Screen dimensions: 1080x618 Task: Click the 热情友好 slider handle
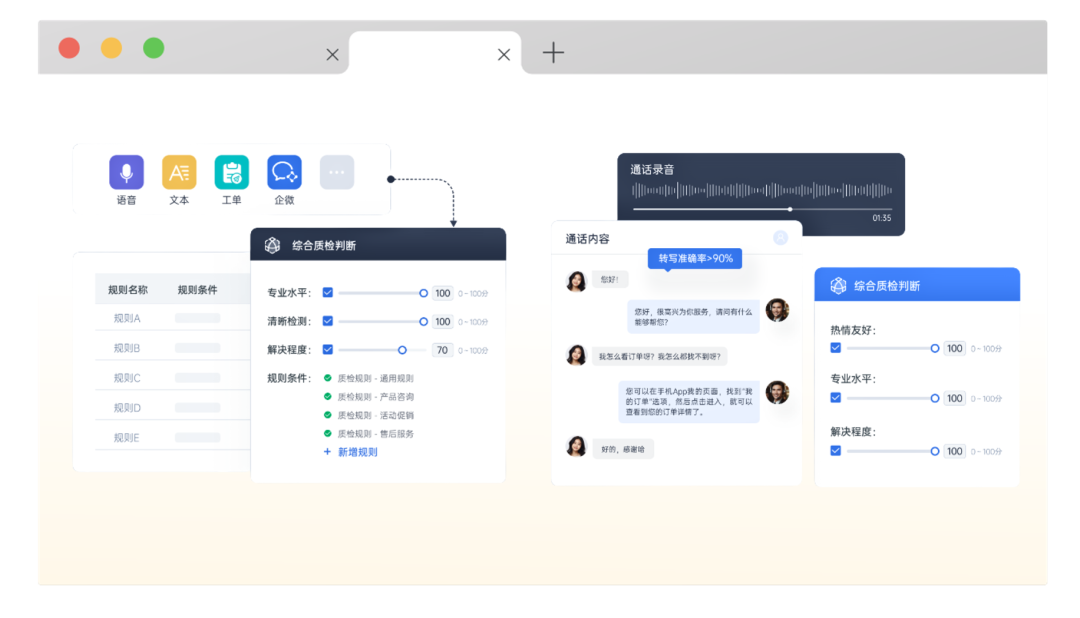point(935,349)
